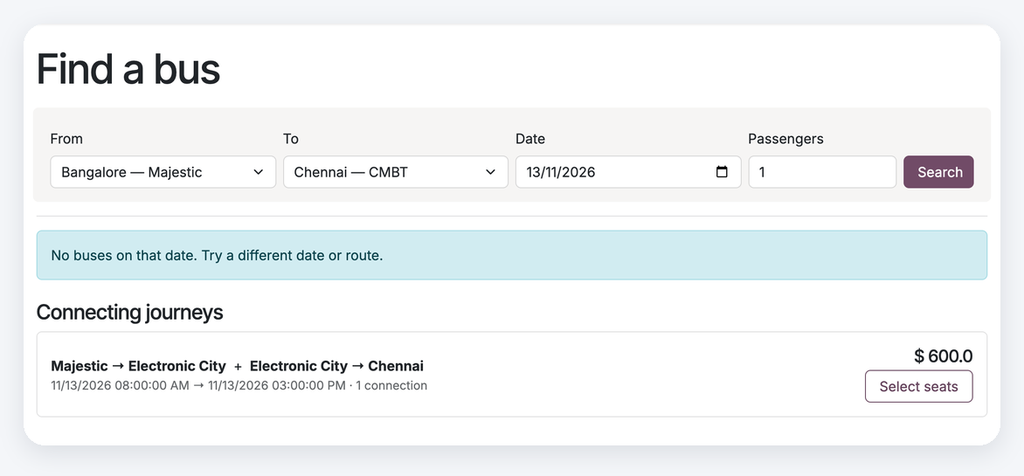
Task: Click the Date label
Action: (530, 138)
